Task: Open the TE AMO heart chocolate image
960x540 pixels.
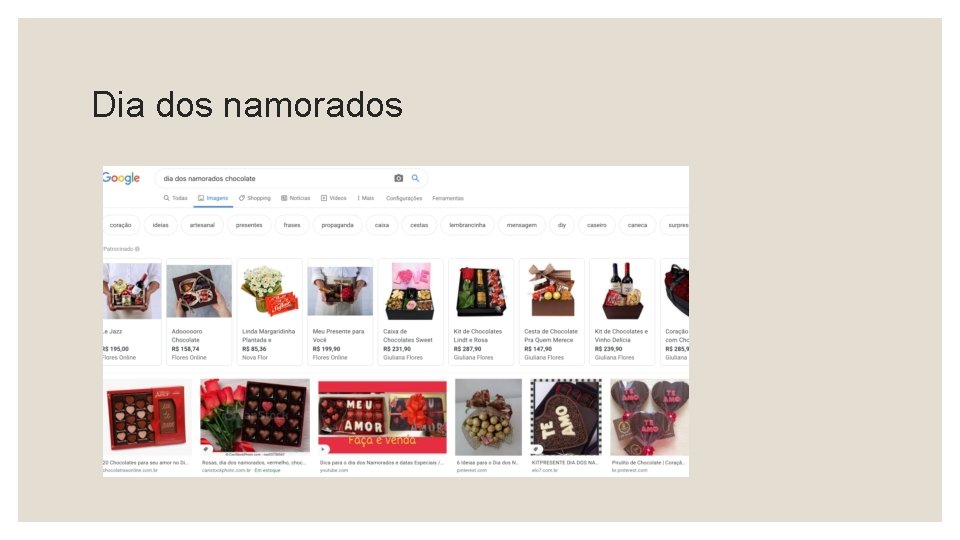Action: point(566,417)
